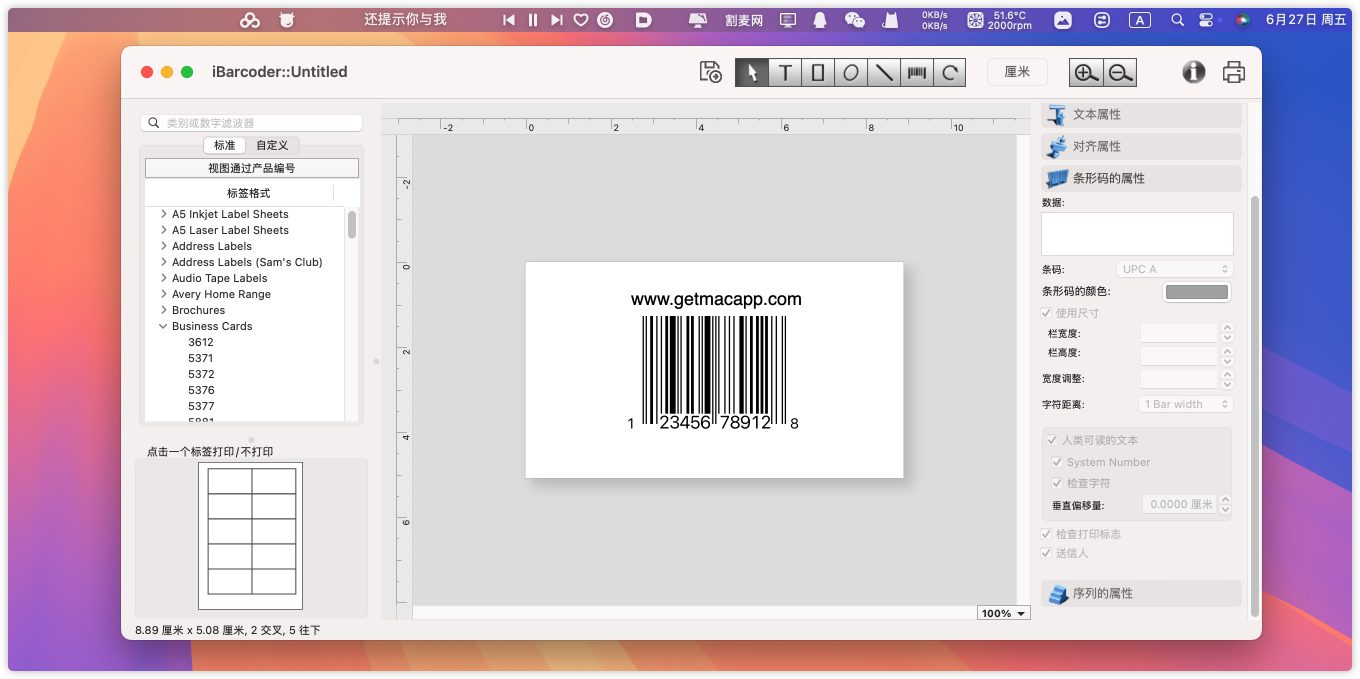Click the search magnifier in filter field
This screenshot has width=1360, height=679.
pos(154,123)
